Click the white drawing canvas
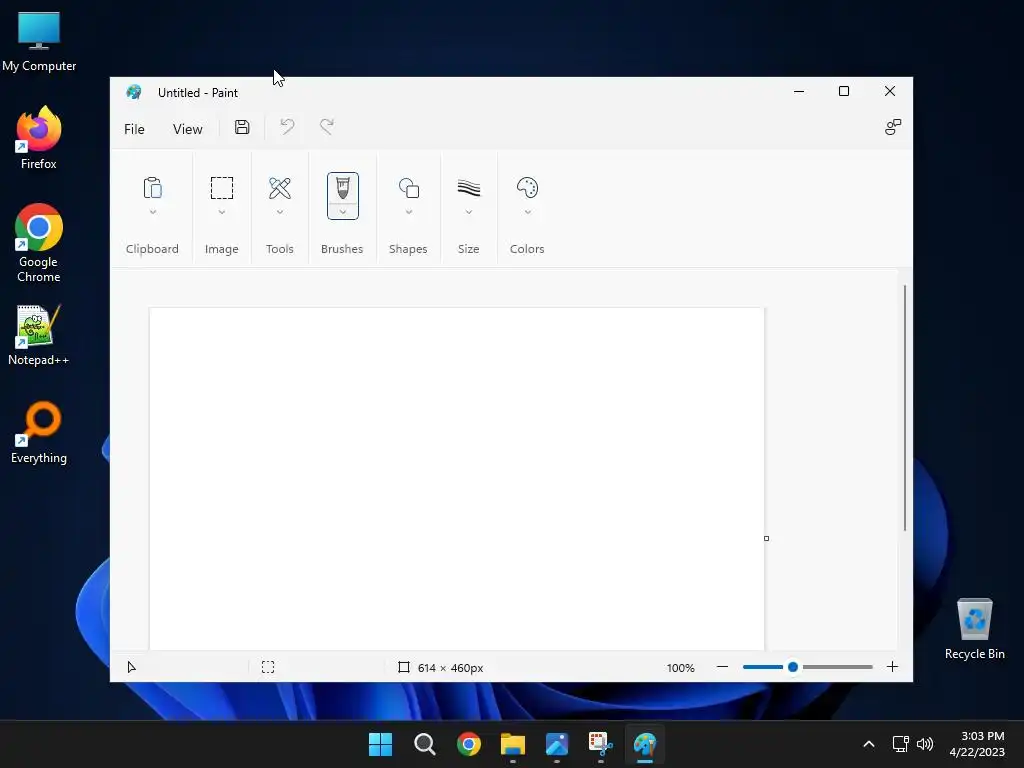 pyautogui.click(x=456, y=479)
